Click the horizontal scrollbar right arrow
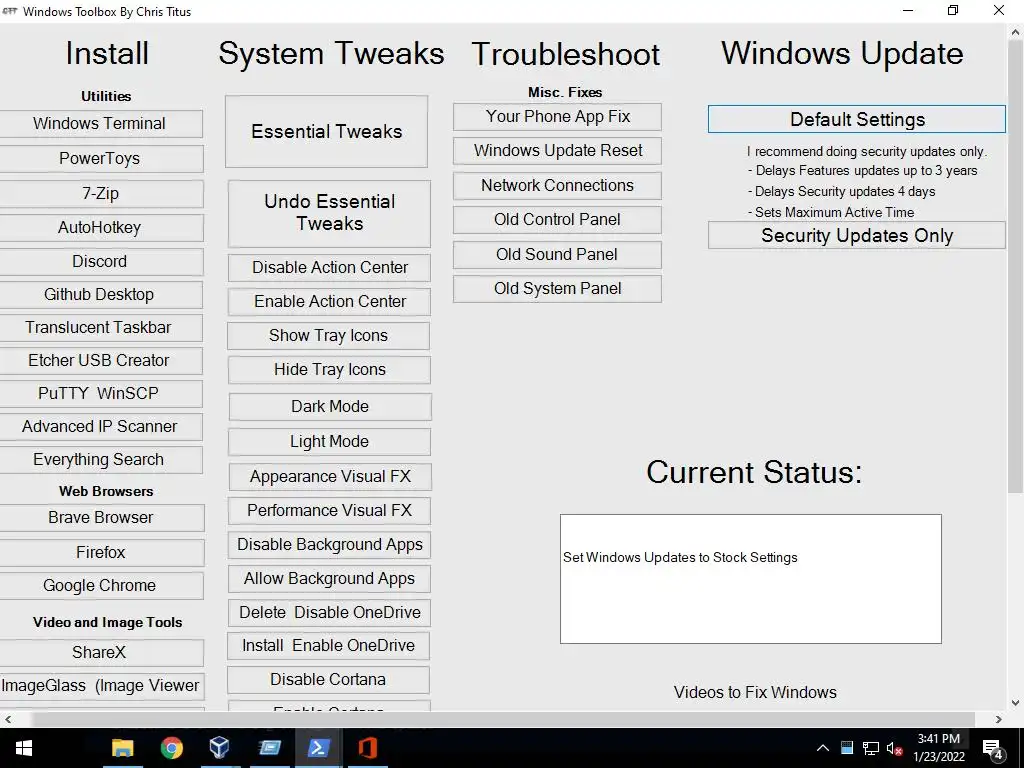1024x768 pixels. point(999,719)
